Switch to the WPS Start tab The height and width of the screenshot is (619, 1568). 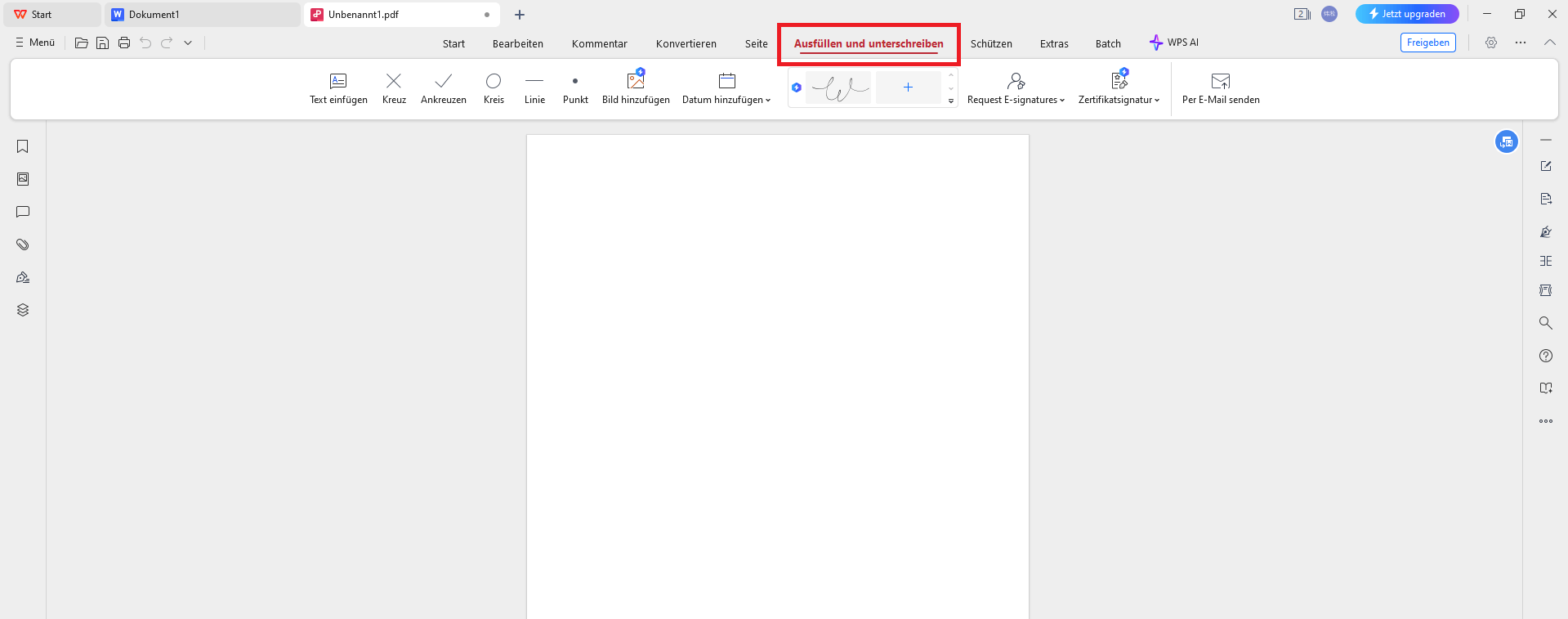tap(52, 15)
